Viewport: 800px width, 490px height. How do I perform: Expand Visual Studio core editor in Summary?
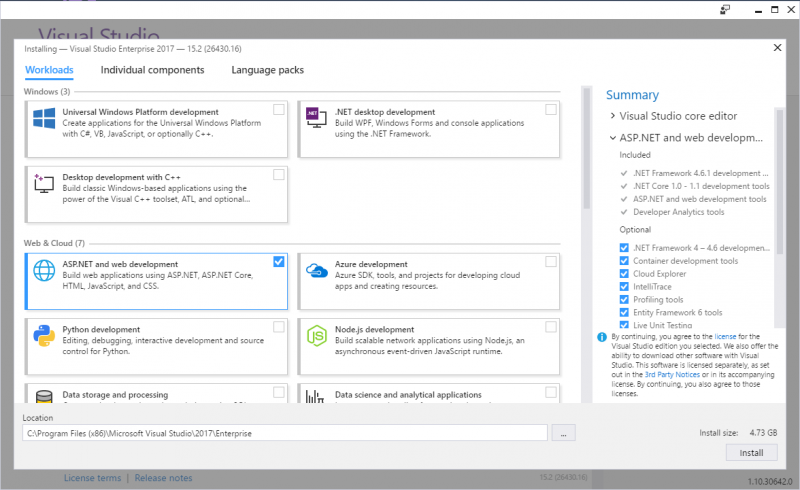[x=613, y=116]
